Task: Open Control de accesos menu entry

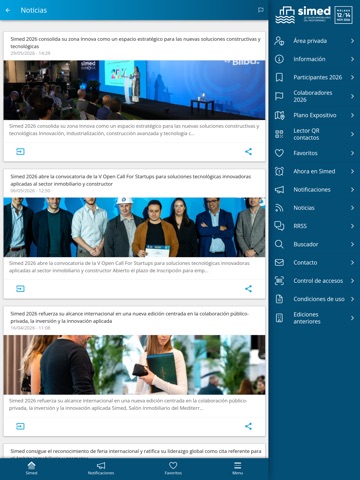Action: 314,281
